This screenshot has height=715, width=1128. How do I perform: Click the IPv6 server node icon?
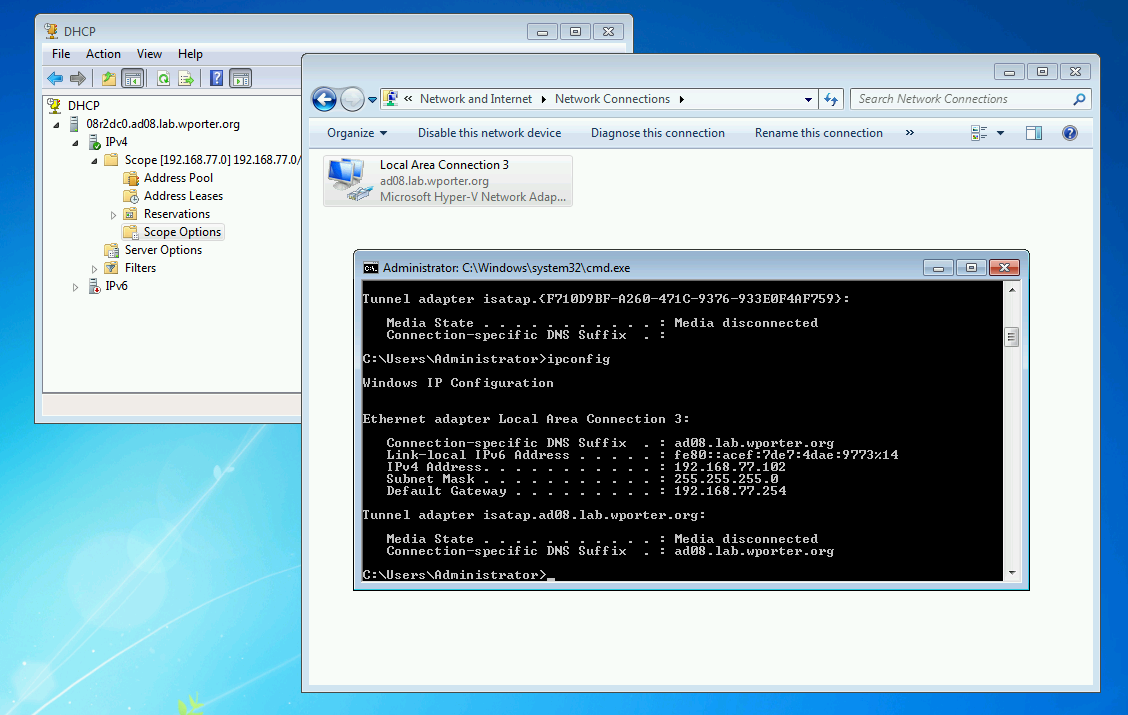[x=94, y=286]
